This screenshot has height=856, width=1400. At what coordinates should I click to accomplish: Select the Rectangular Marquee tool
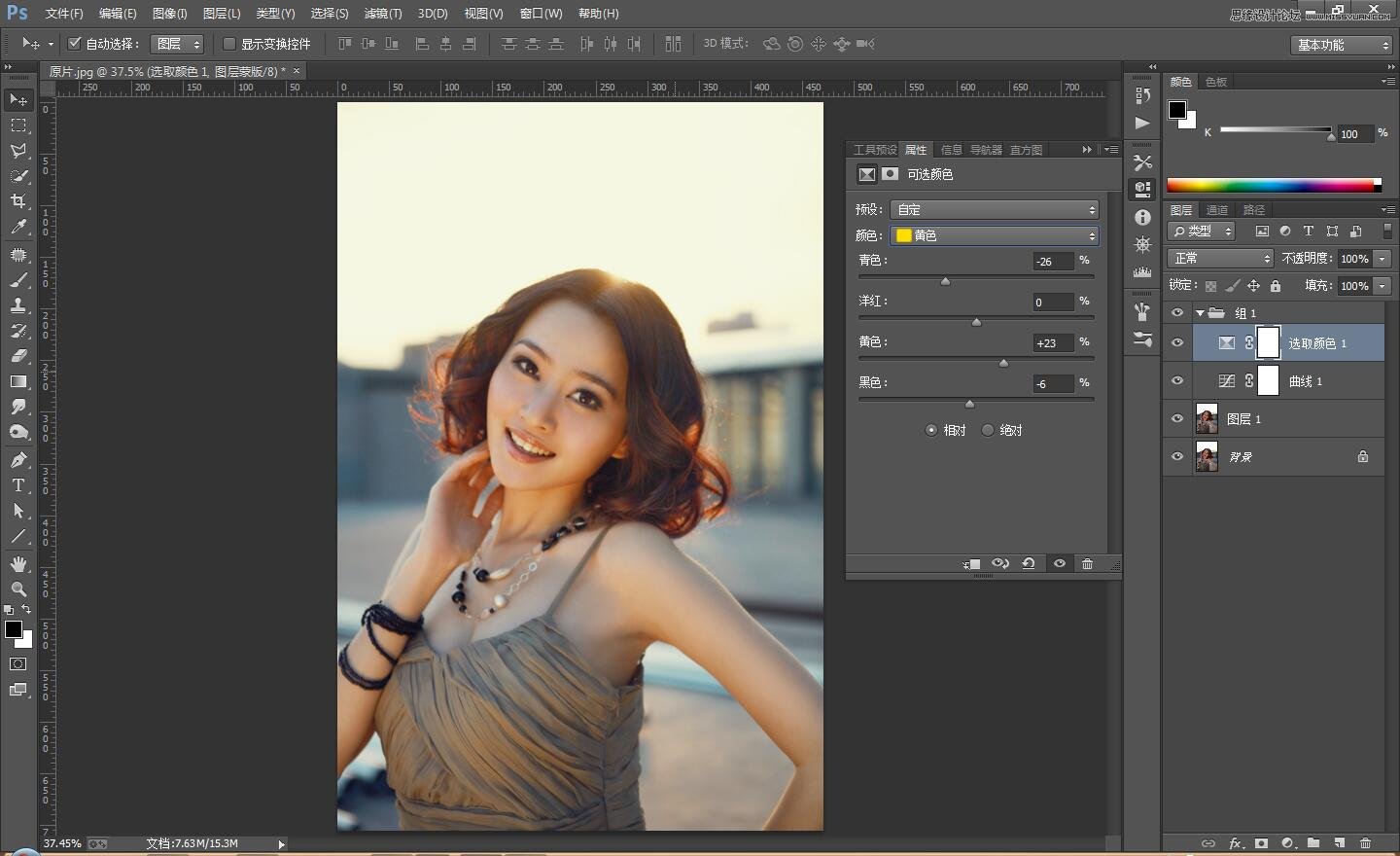[18, 125]
